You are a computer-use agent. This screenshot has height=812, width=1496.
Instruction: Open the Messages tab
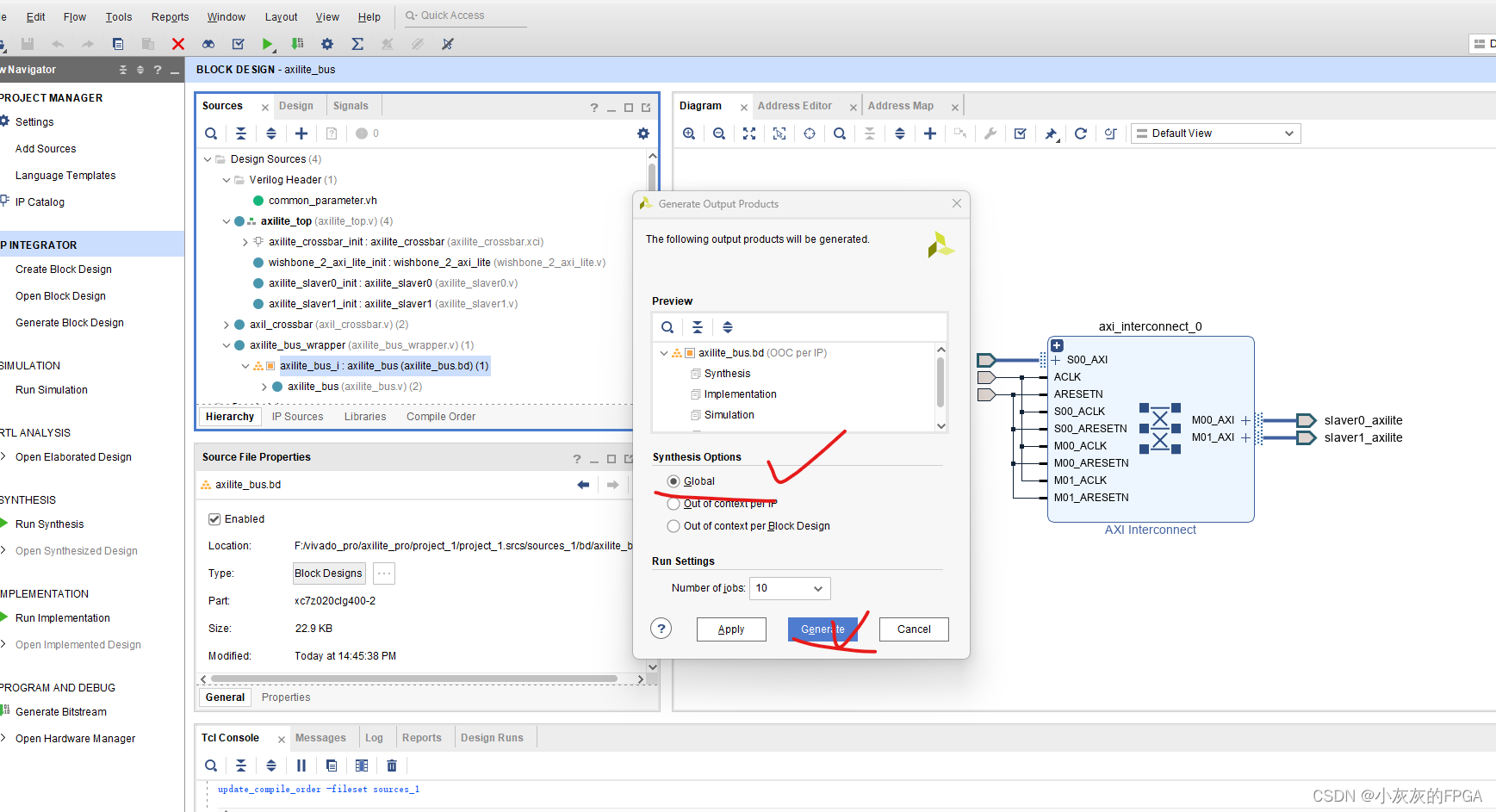click(x=320, y=738)
